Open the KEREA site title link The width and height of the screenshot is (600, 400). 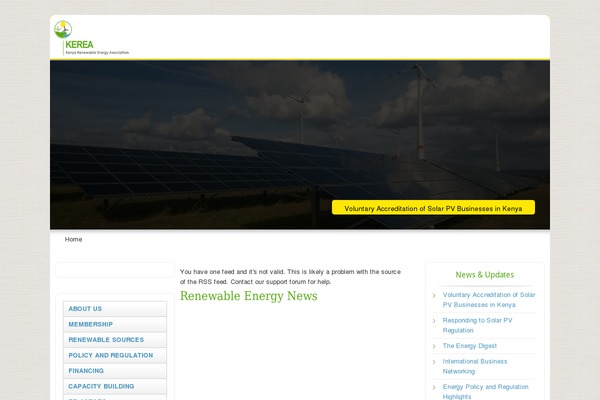79,45
